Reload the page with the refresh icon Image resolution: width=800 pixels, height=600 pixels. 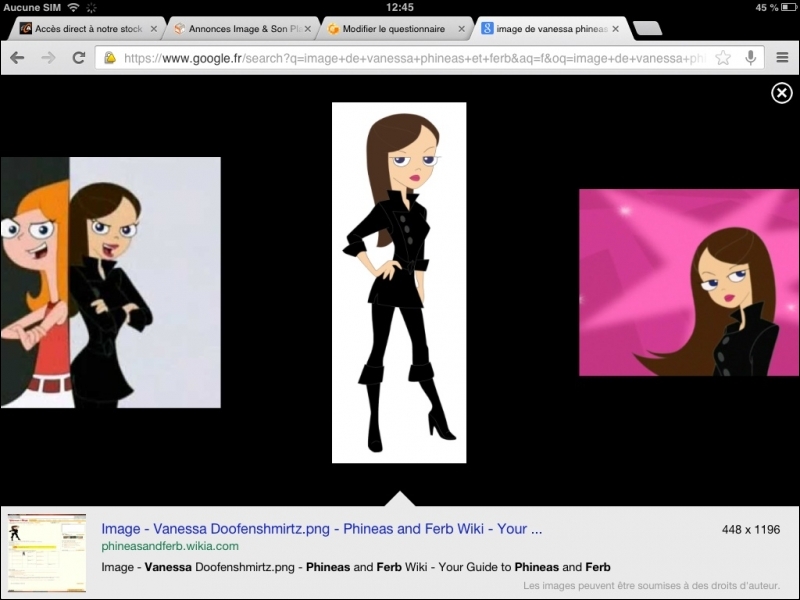click(79, 58)
